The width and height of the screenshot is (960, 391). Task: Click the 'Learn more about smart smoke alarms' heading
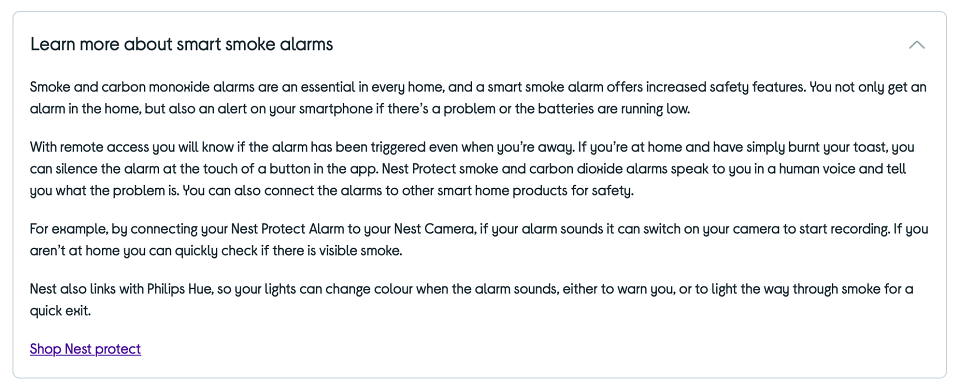tap(182, 44)
